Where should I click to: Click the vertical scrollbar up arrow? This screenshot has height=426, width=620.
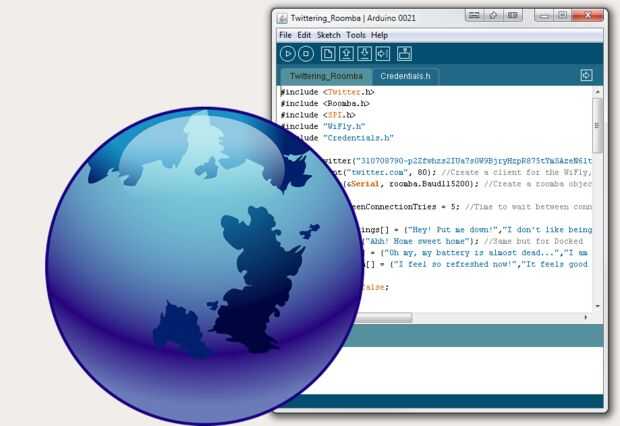click(597, 92)
